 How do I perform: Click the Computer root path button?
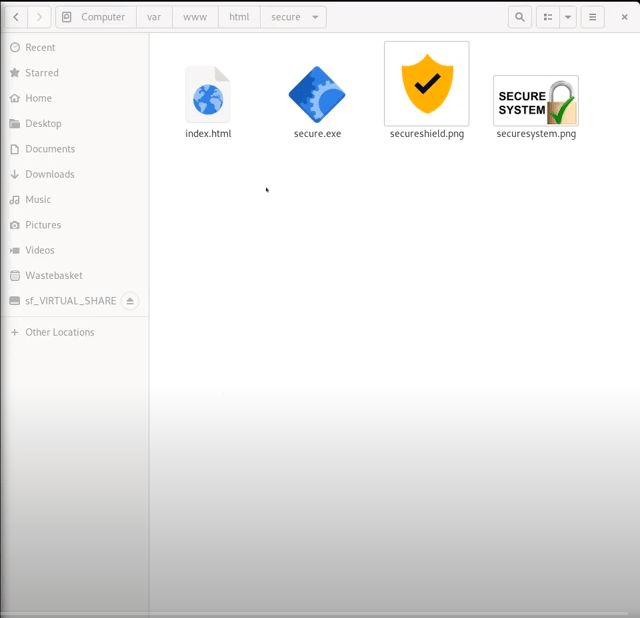(x=95, y=17)
